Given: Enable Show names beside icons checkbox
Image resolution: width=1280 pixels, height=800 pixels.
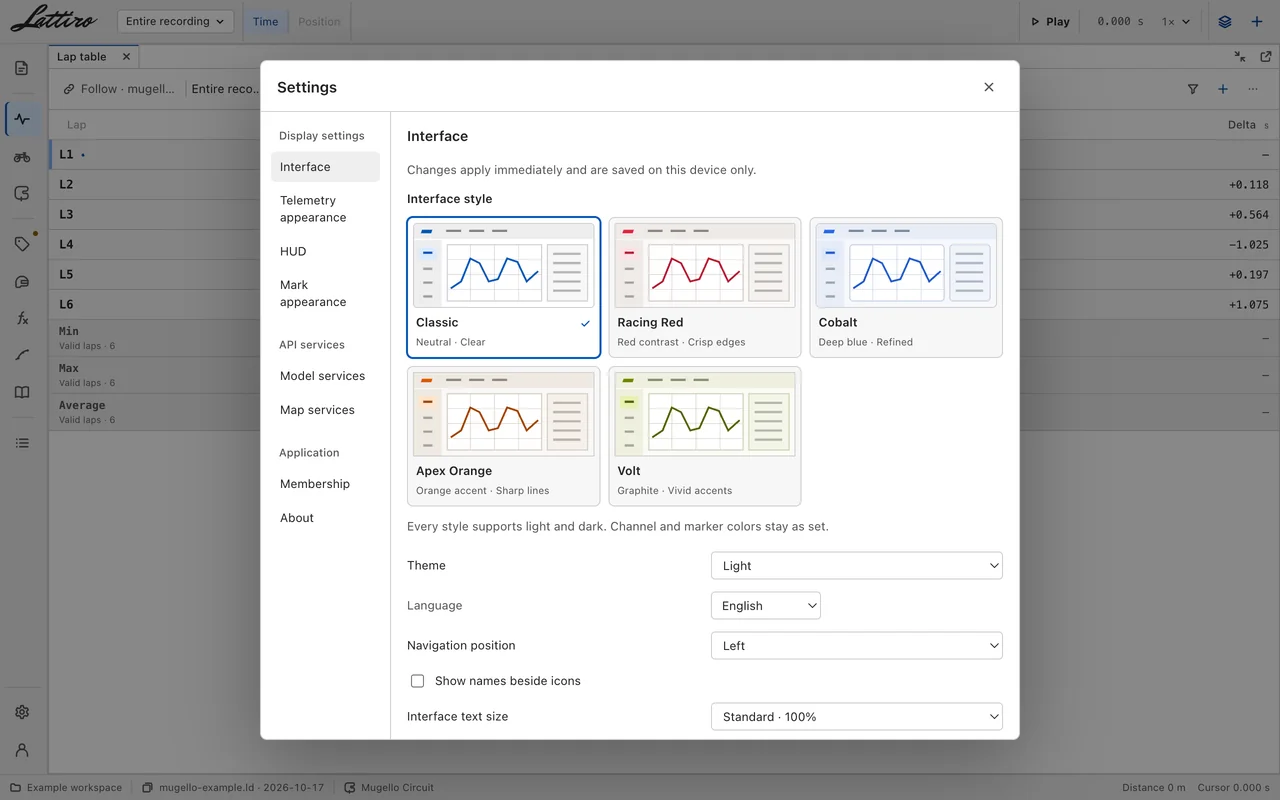Looking at the screenshot, I should [418, 681].
